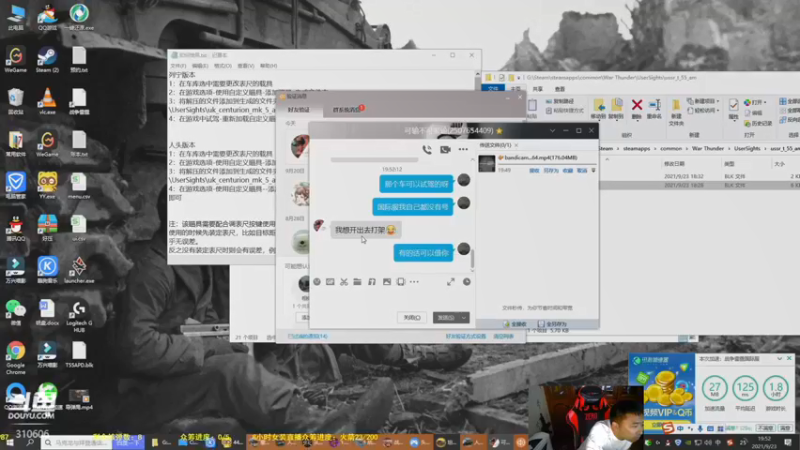Click save all as button in file transfer panel

(552, 324)
